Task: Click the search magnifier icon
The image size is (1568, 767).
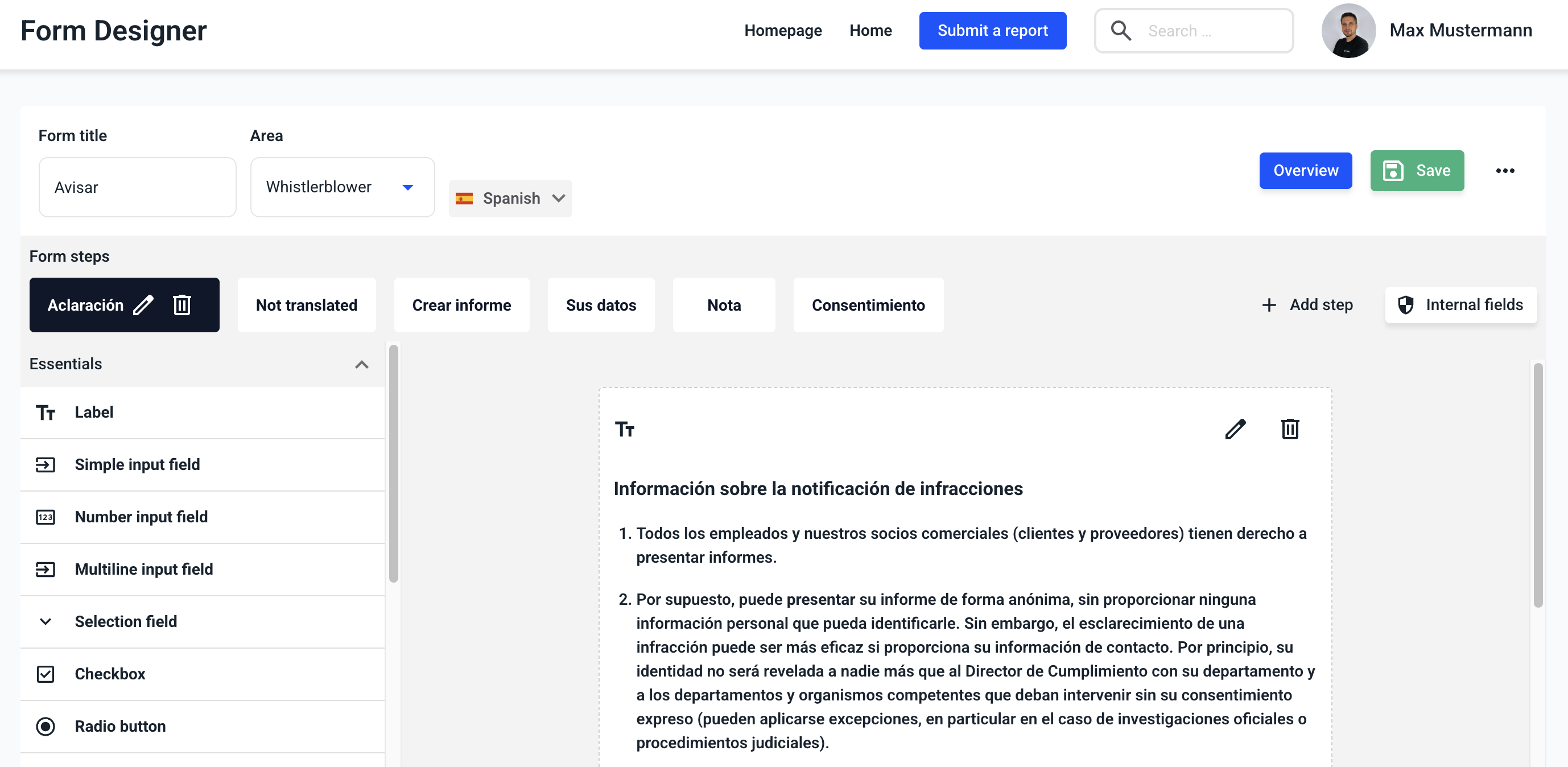Action: 1121,30
